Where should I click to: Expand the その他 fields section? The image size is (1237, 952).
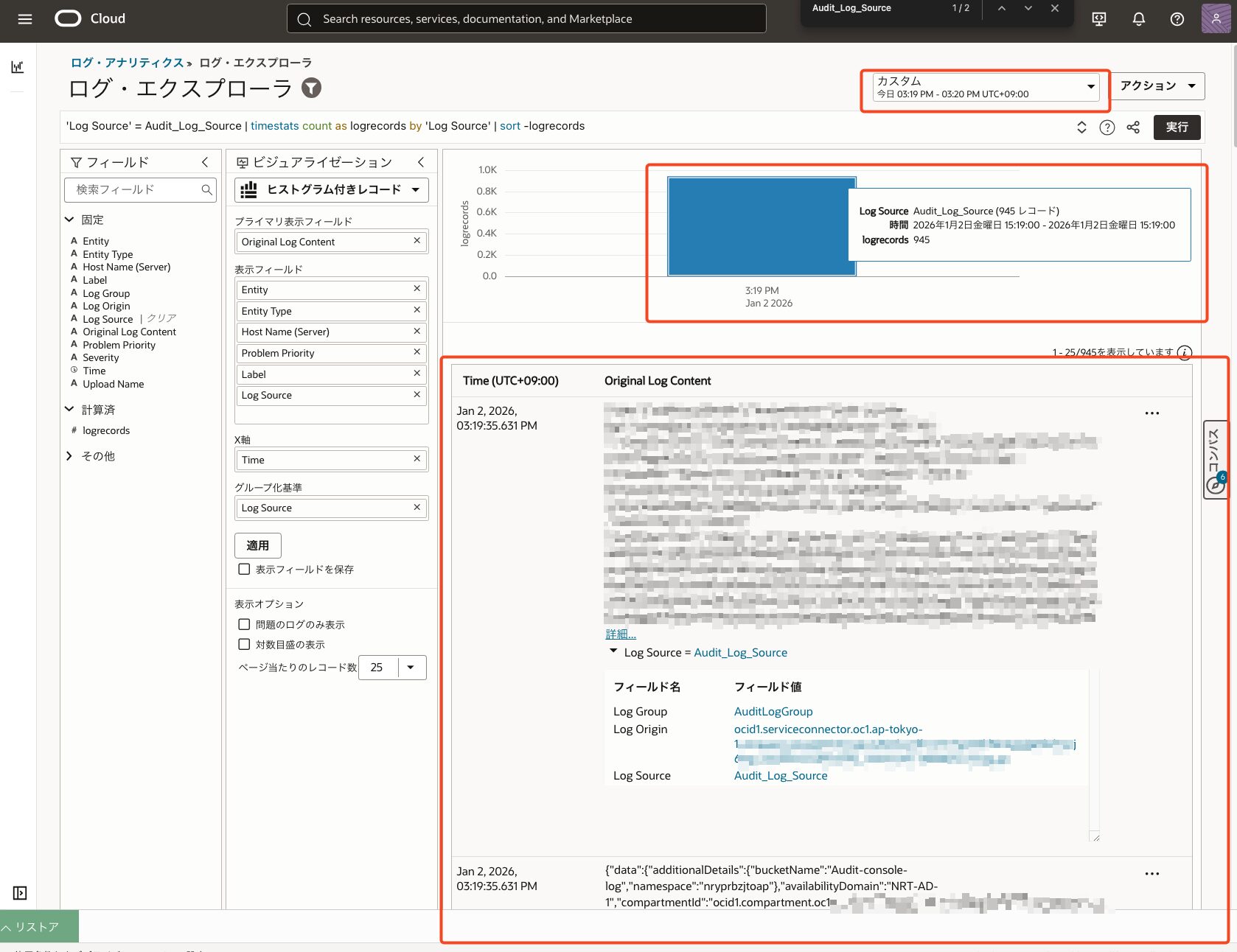click(x=69, y=456)
